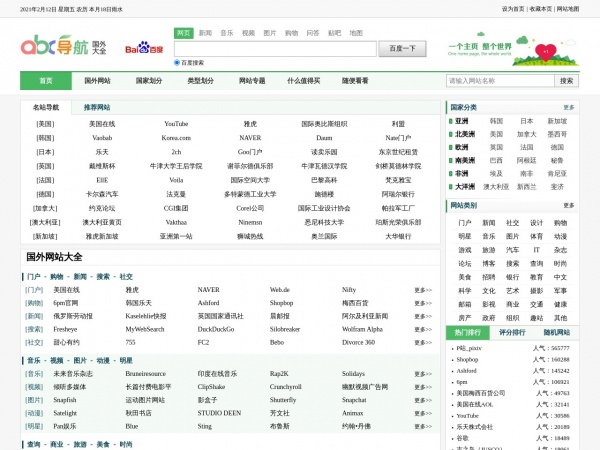Switch to the 图片 search tab
The height and width of the screenshot is (450, 600).
pos(270,33)
